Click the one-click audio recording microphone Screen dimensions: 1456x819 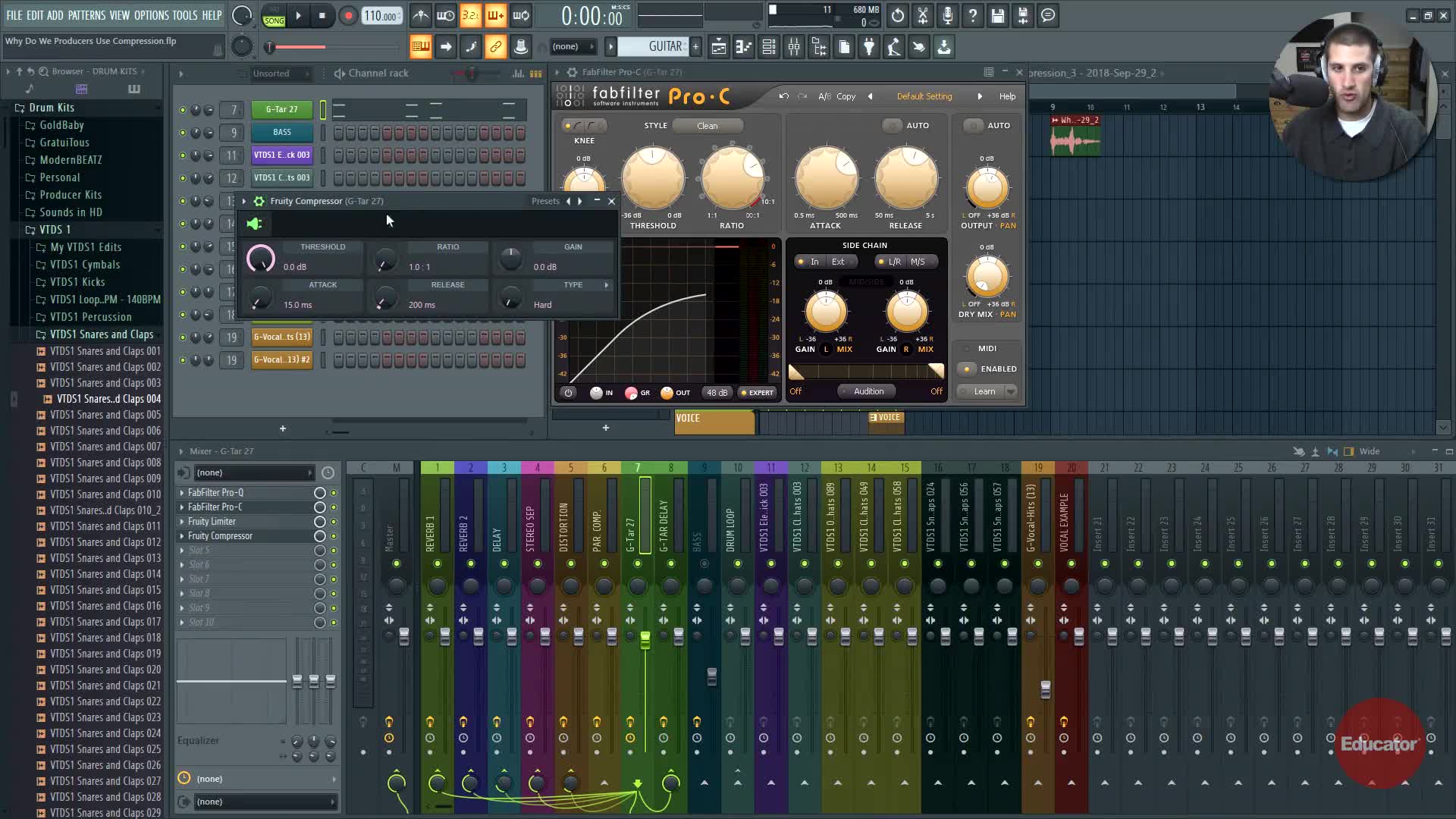[948, 16]
